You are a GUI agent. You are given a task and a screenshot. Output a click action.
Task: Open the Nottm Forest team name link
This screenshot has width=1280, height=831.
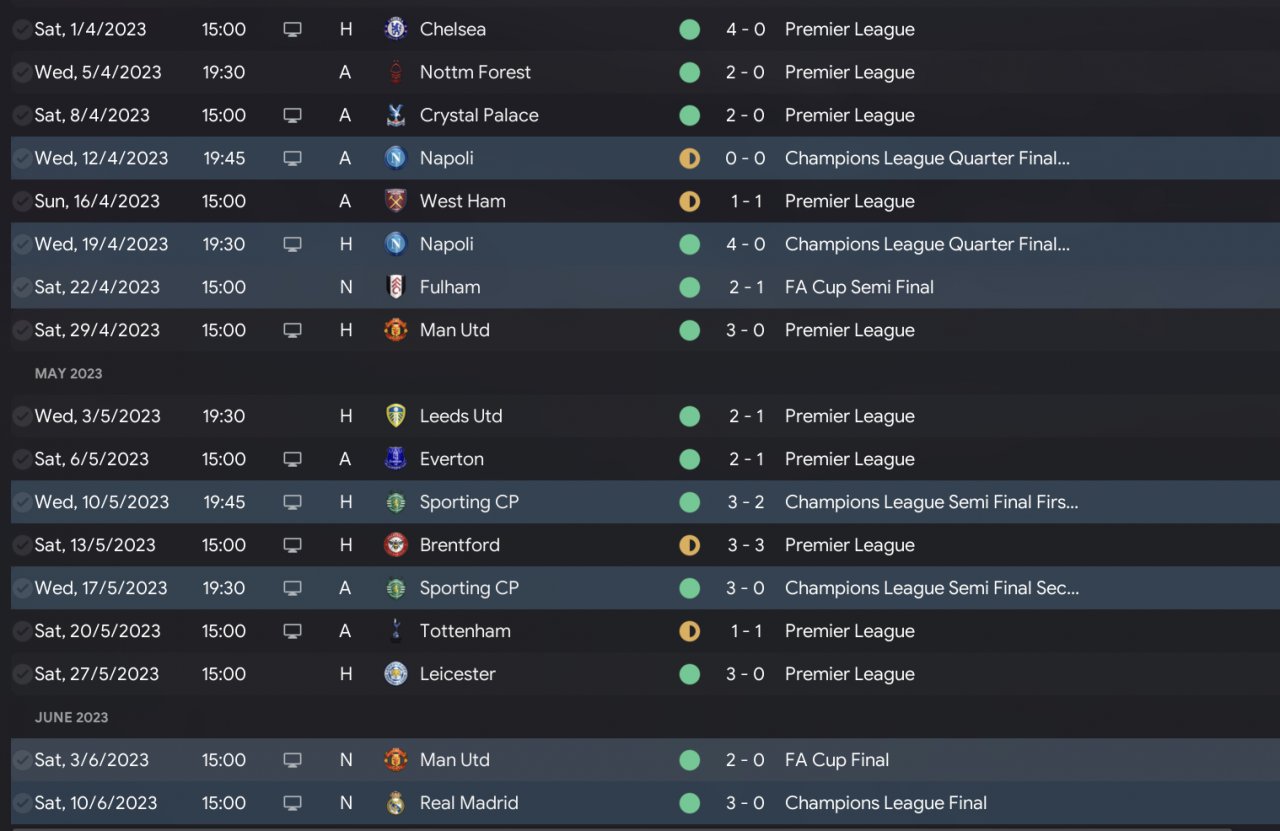click(475, 72)
